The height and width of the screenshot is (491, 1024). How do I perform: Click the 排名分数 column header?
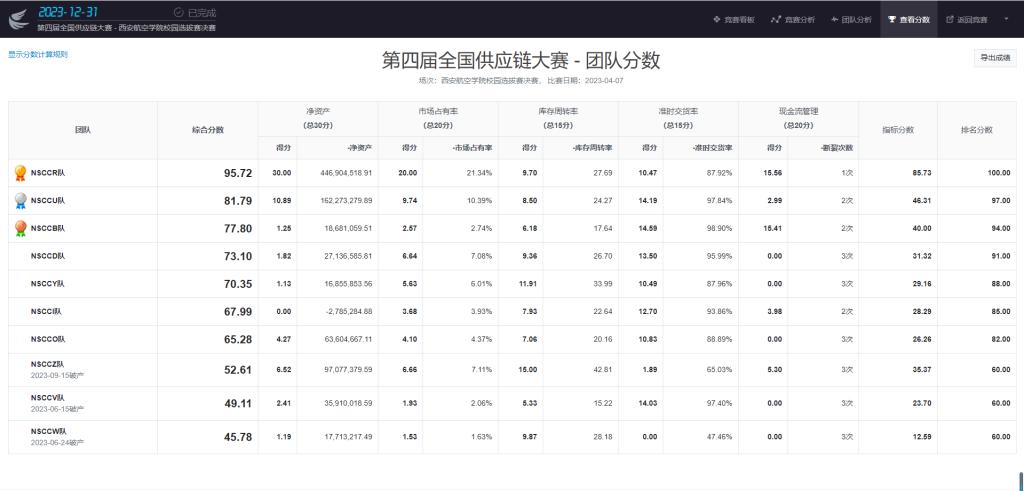(x=976, y=130)
